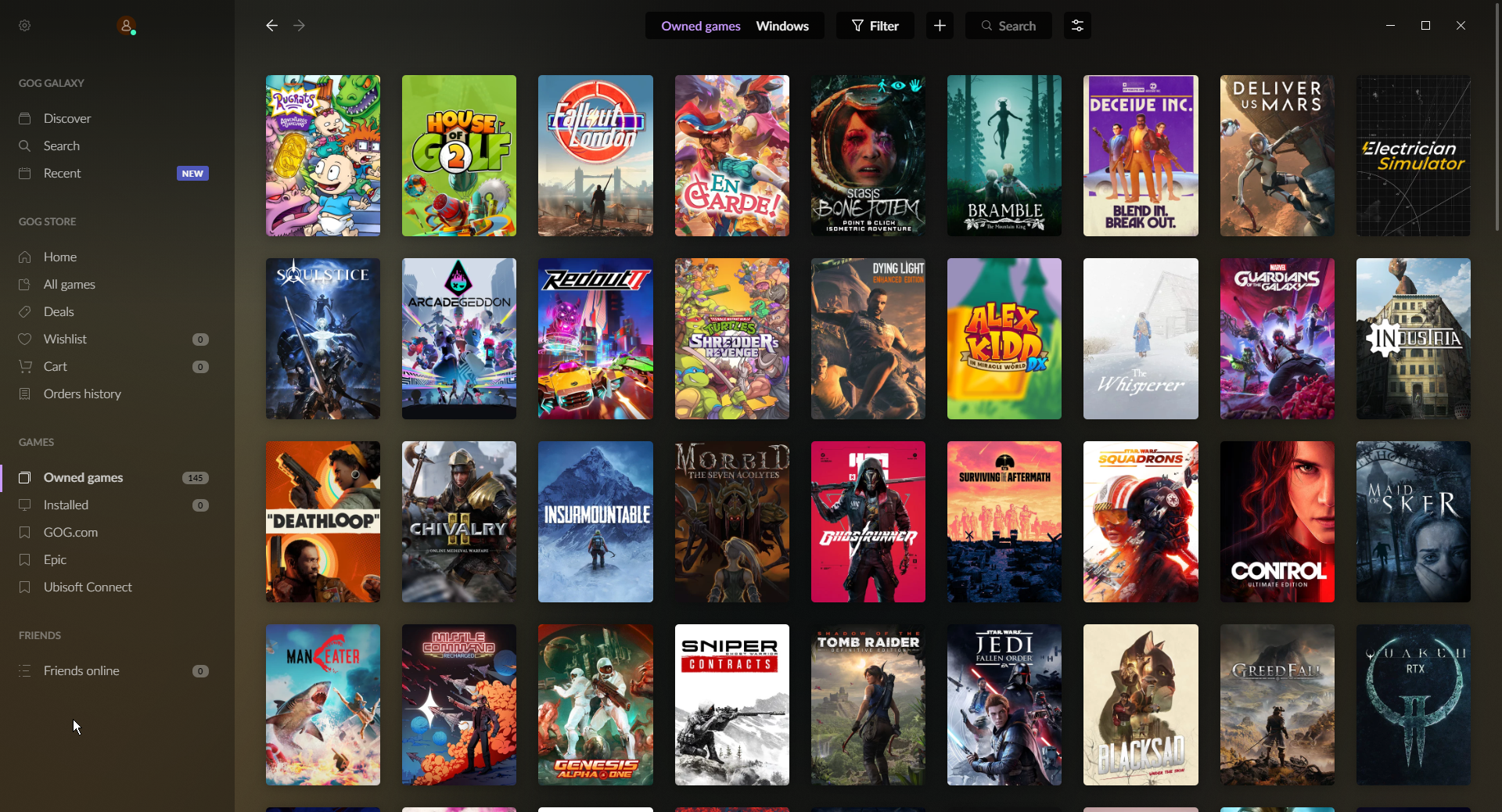The height and width of the screenshot is (812, 1502).
Task: Click the Wishlist heart icon
Action: (x=25, y=339)
